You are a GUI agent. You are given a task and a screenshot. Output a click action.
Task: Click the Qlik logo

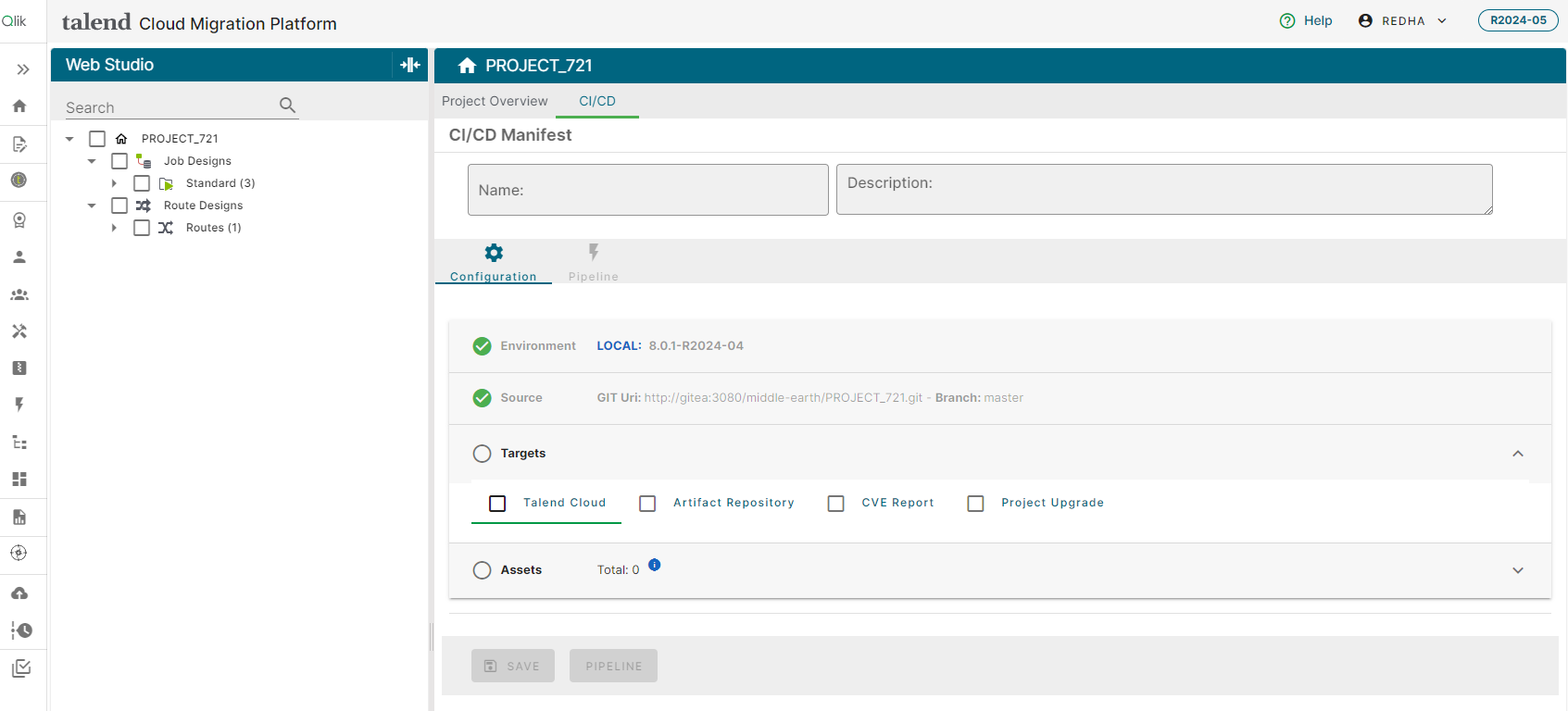click(x=14, y=20)
